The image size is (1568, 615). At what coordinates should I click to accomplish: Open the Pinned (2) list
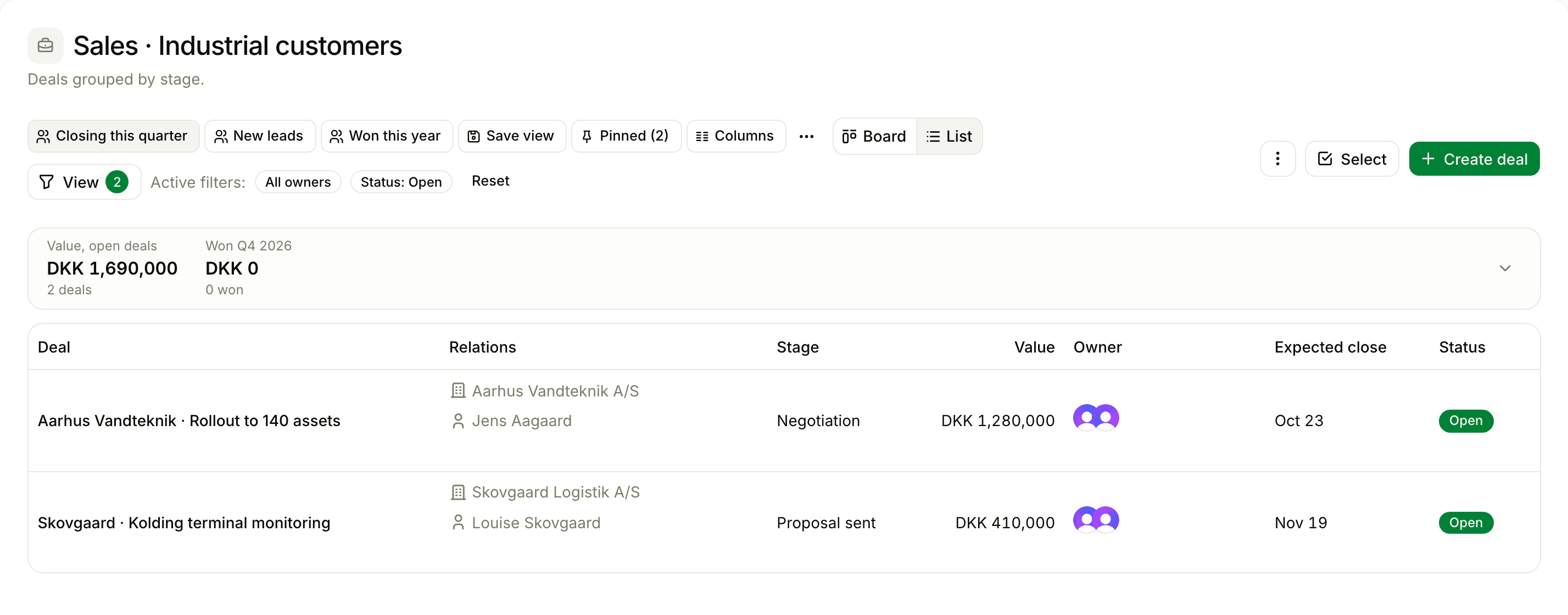click(626, 136)
